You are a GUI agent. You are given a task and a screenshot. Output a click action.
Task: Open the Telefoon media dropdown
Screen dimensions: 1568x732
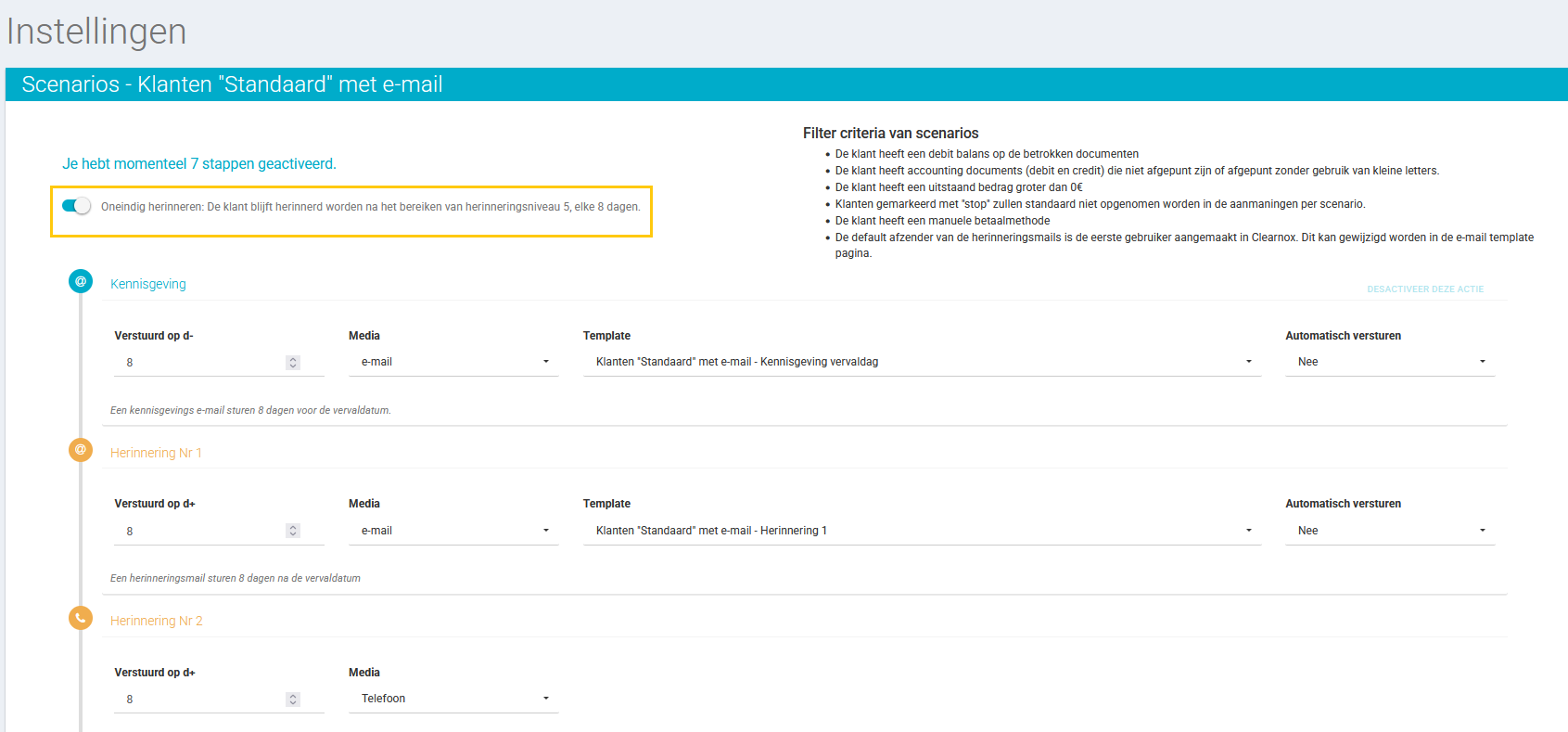coord(453,699)
